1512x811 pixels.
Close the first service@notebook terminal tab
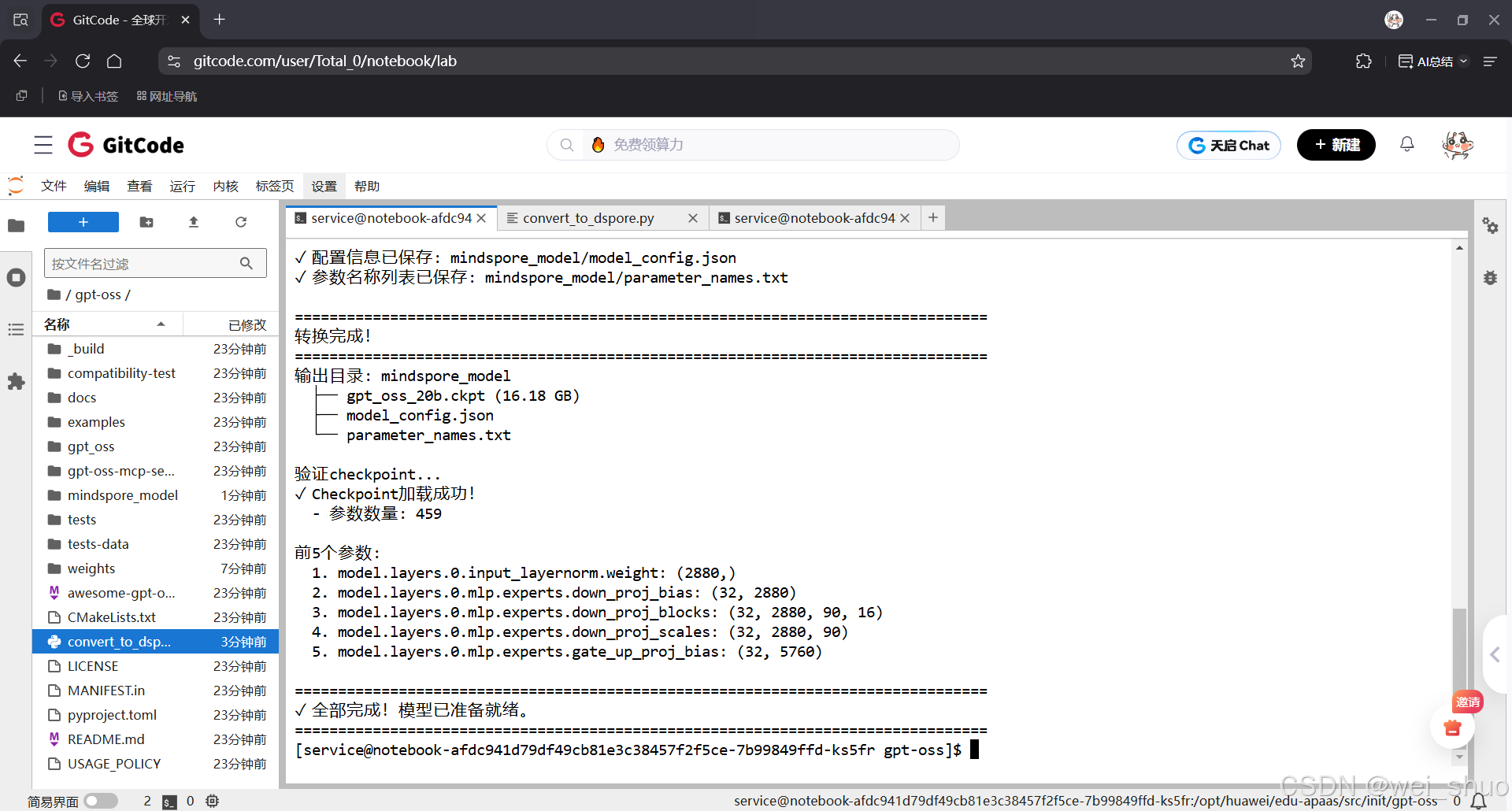(482, 218)
